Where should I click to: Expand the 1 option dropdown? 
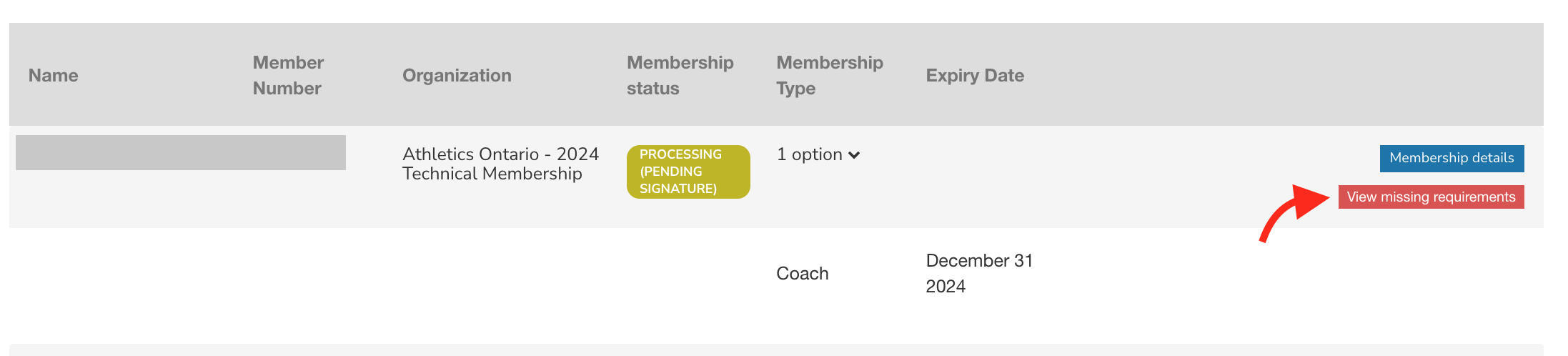click(818, 154)
